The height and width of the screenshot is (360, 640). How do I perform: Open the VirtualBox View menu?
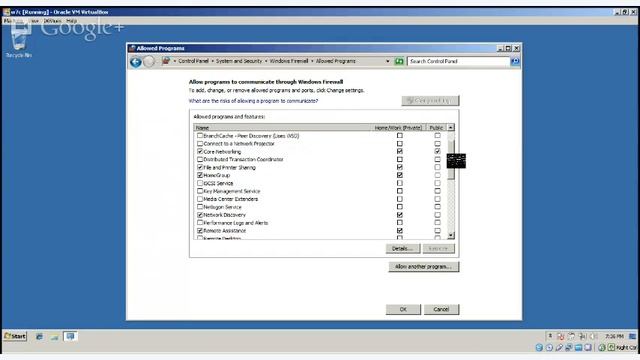34,21
